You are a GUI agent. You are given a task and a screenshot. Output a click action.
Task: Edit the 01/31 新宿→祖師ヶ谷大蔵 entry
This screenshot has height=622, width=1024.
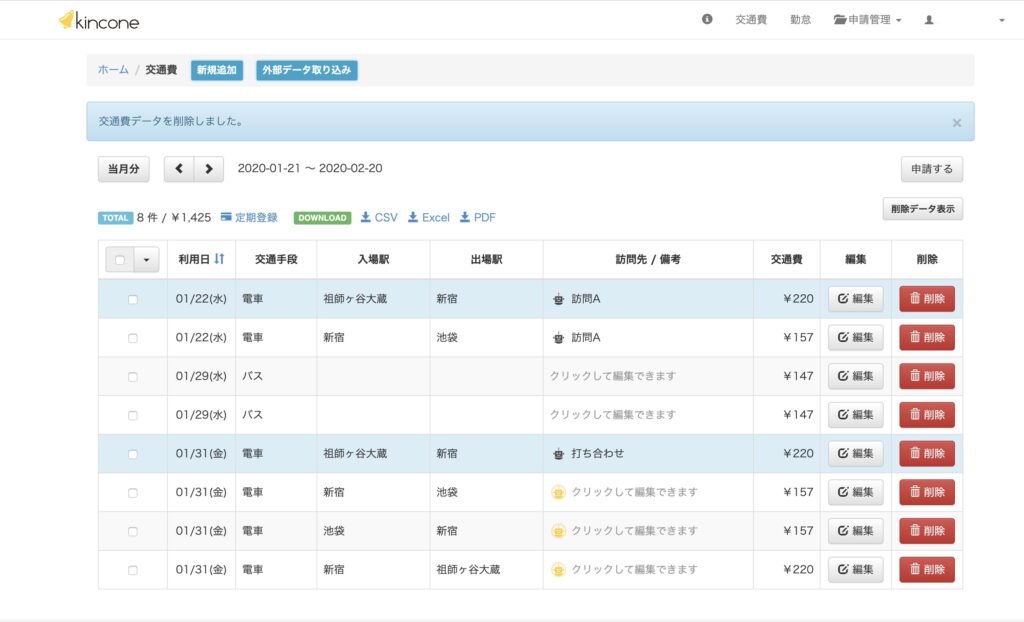tap(856, 569)
